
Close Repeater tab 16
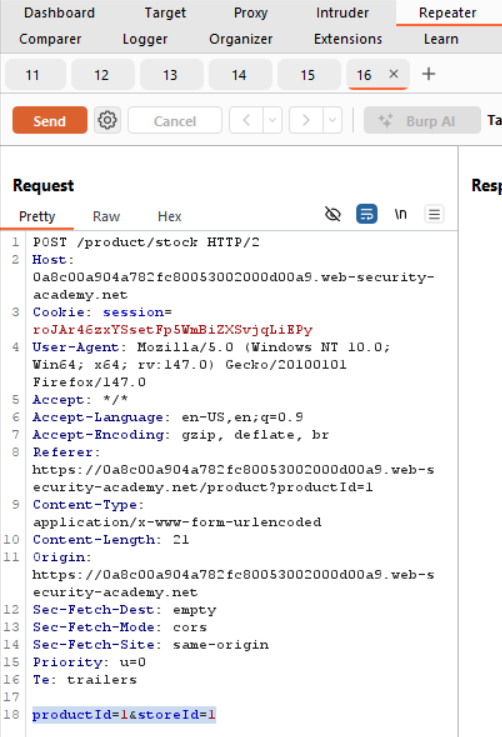coord(394,74)
